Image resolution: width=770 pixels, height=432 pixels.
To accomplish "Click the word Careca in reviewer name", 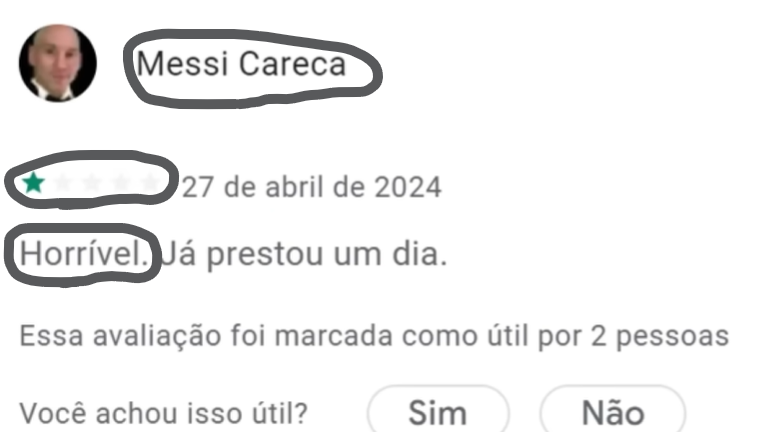I will pos(293,64).
